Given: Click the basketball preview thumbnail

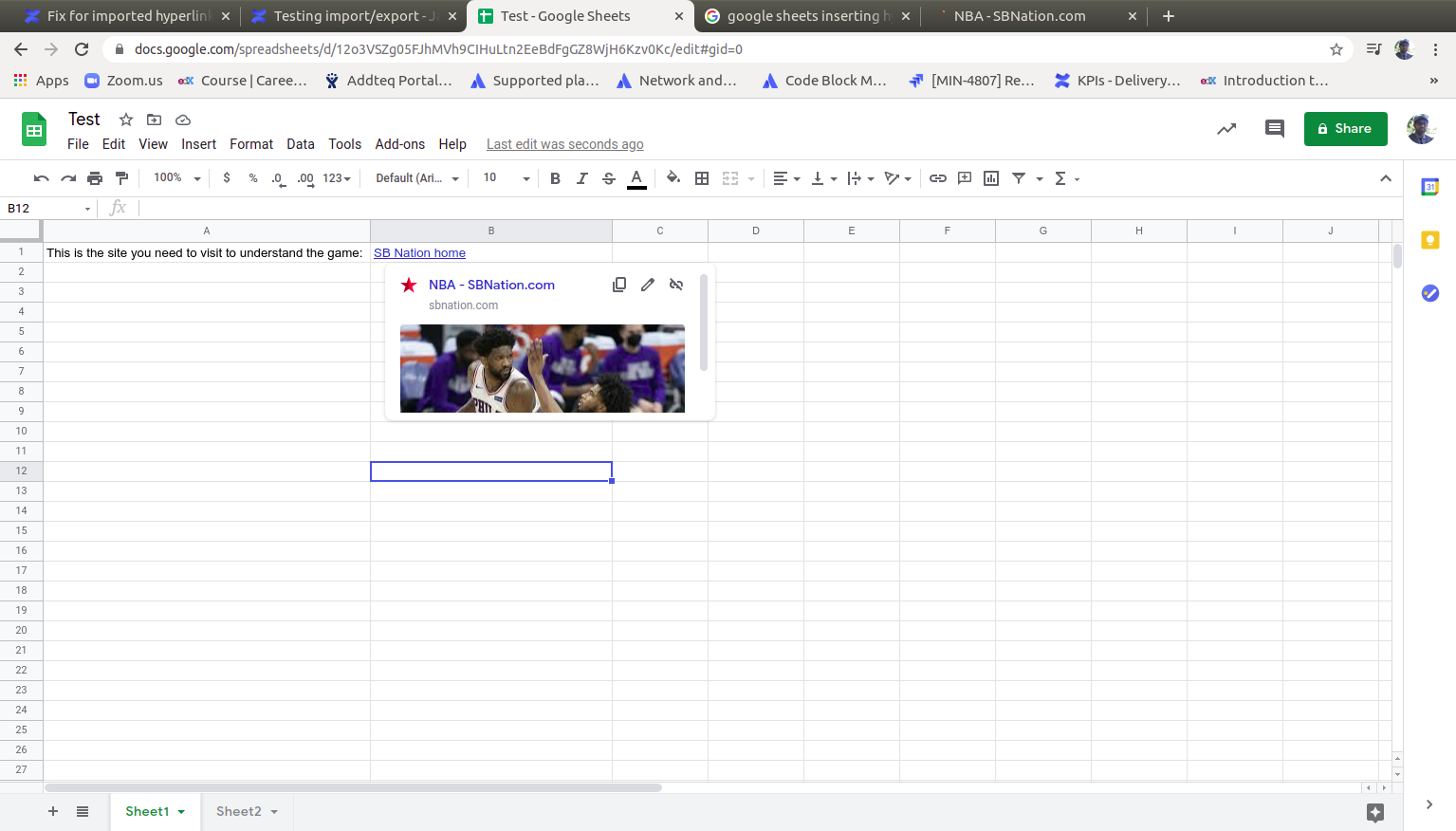Looking at the screenshot, I should 543,369.
